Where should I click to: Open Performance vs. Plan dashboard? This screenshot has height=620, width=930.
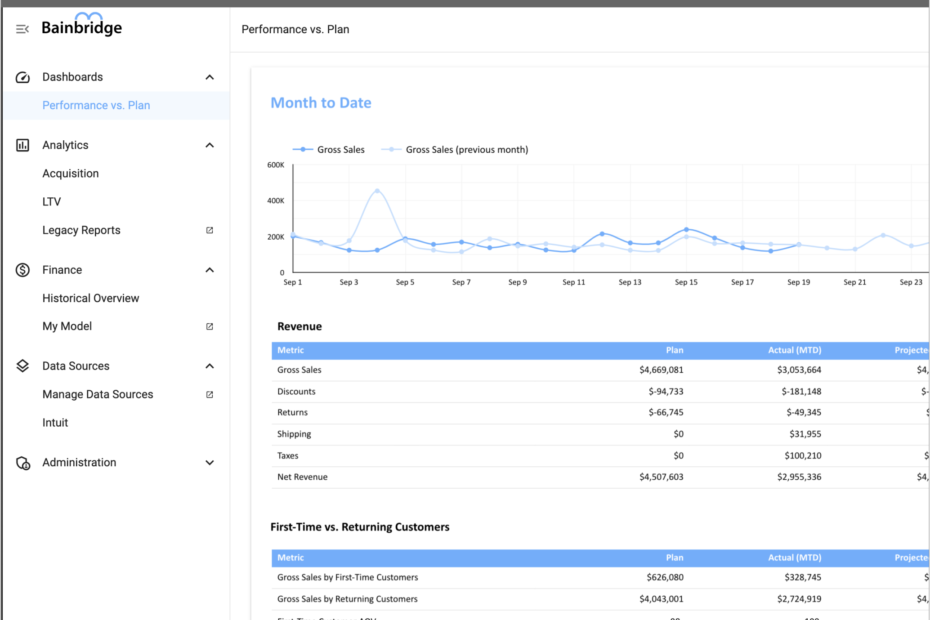[96, 105]
